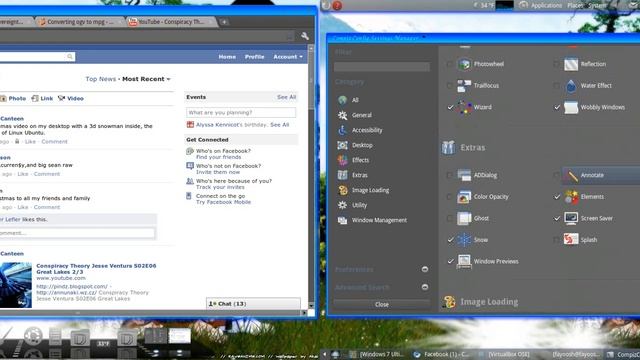Click Facebook Profile link

tap(254, 57)
